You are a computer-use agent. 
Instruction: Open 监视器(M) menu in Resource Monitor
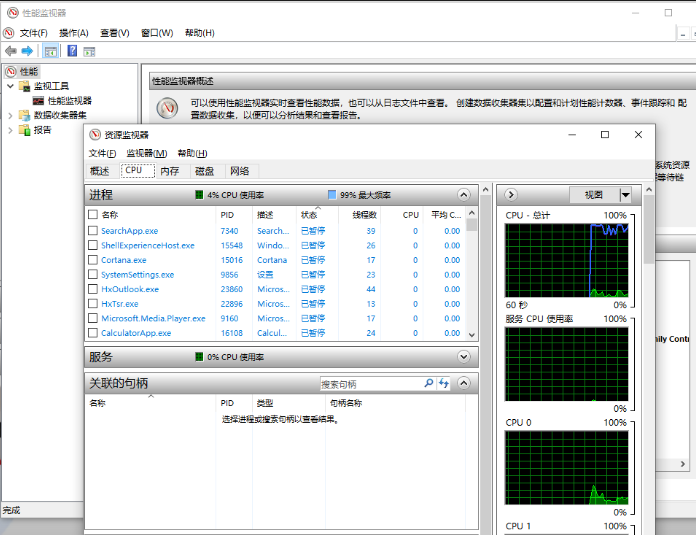point(146,153)
